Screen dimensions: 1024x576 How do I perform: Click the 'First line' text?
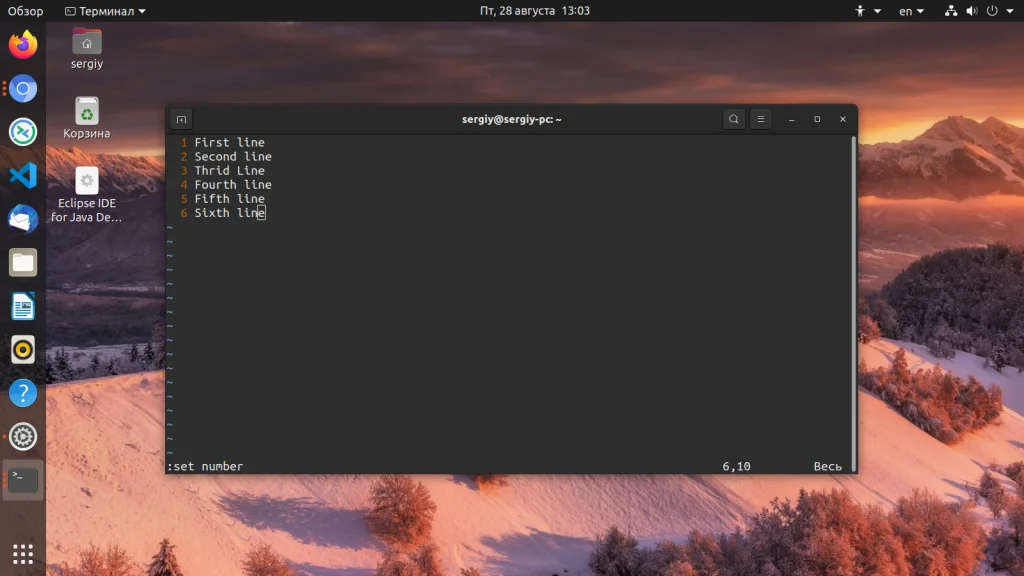point(229,142)
